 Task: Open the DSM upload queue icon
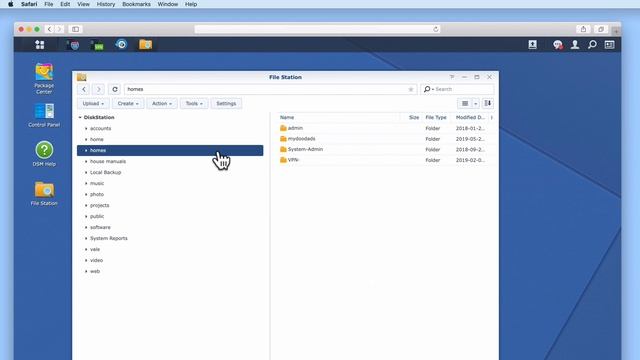pyautogui.click(x=532, y=44)
